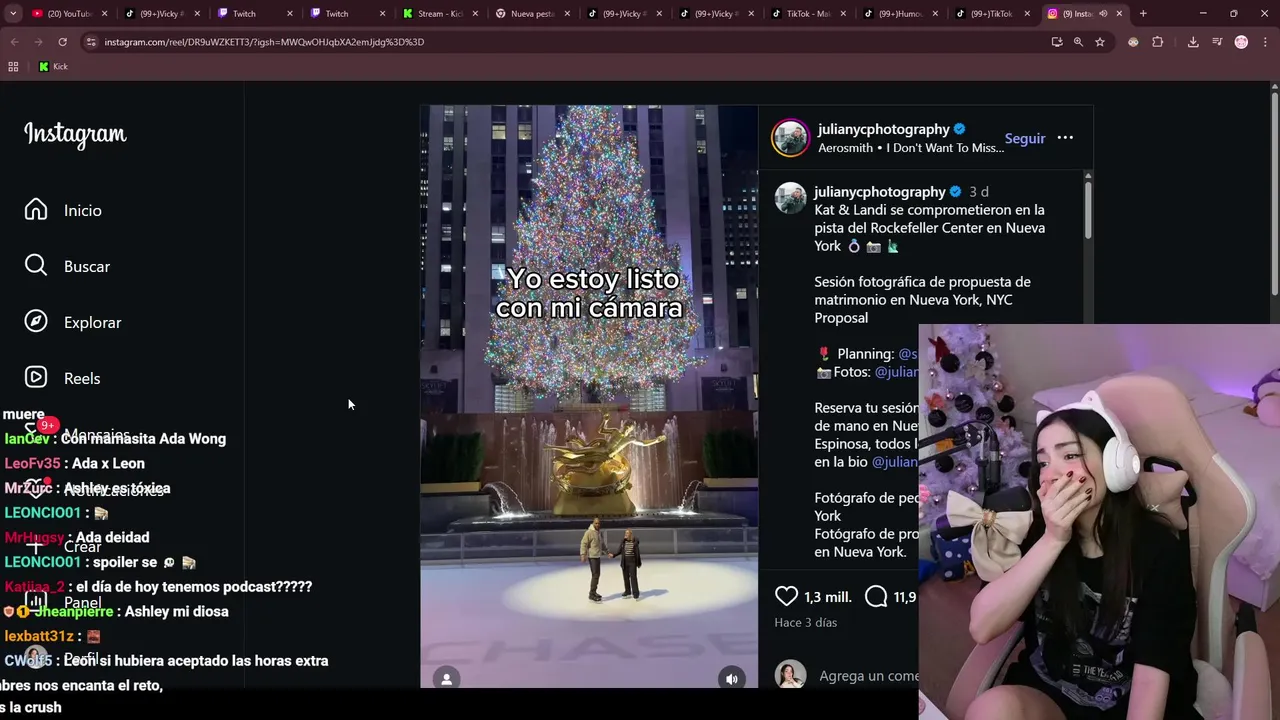Open Inicio in the Instagram sidebar
The image size is (1280, 720).
(63, 210)
